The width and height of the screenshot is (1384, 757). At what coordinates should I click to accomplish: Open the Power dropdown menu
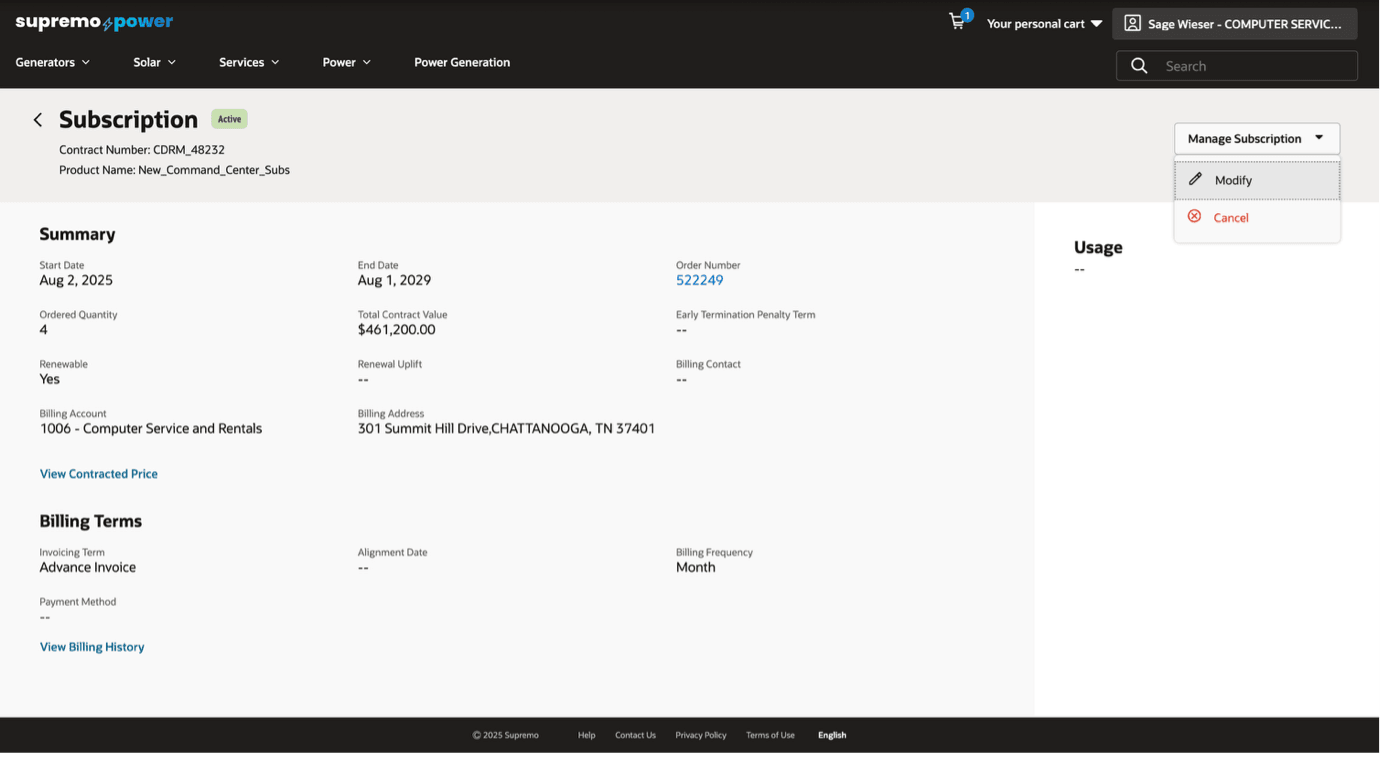click(x=347, y=62)
